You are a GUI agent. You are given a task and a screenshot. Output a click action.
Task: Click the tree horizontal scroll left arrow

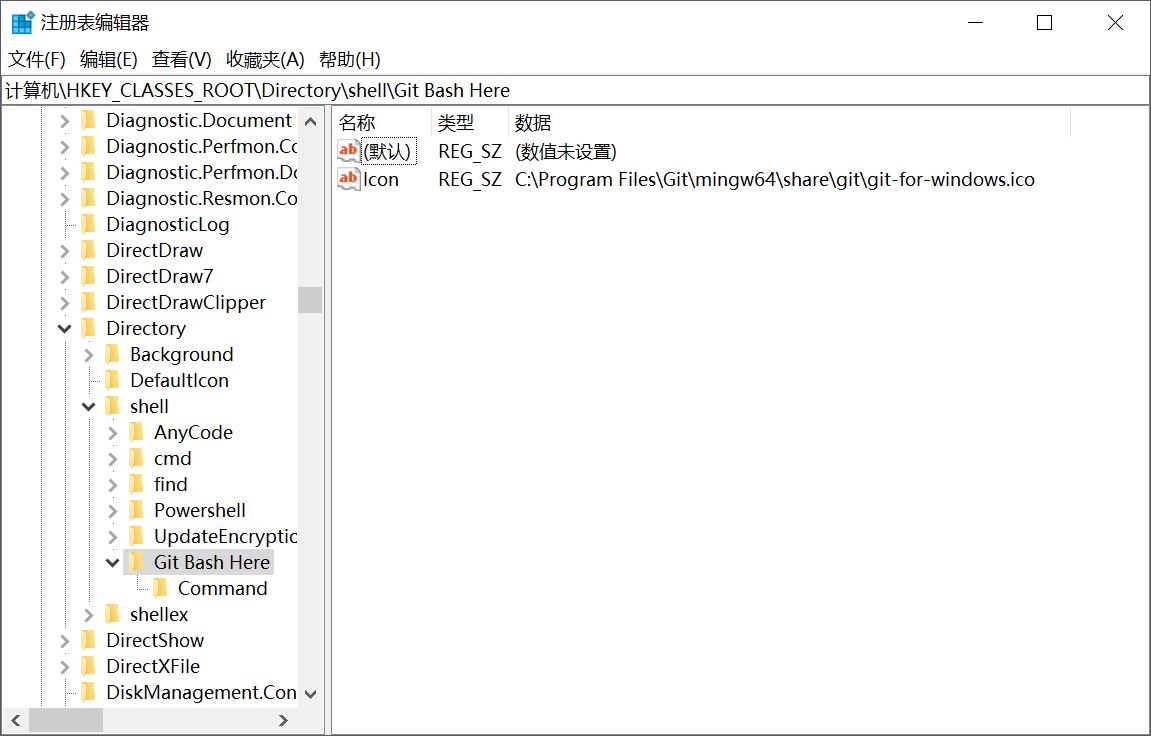pos(16,721)
